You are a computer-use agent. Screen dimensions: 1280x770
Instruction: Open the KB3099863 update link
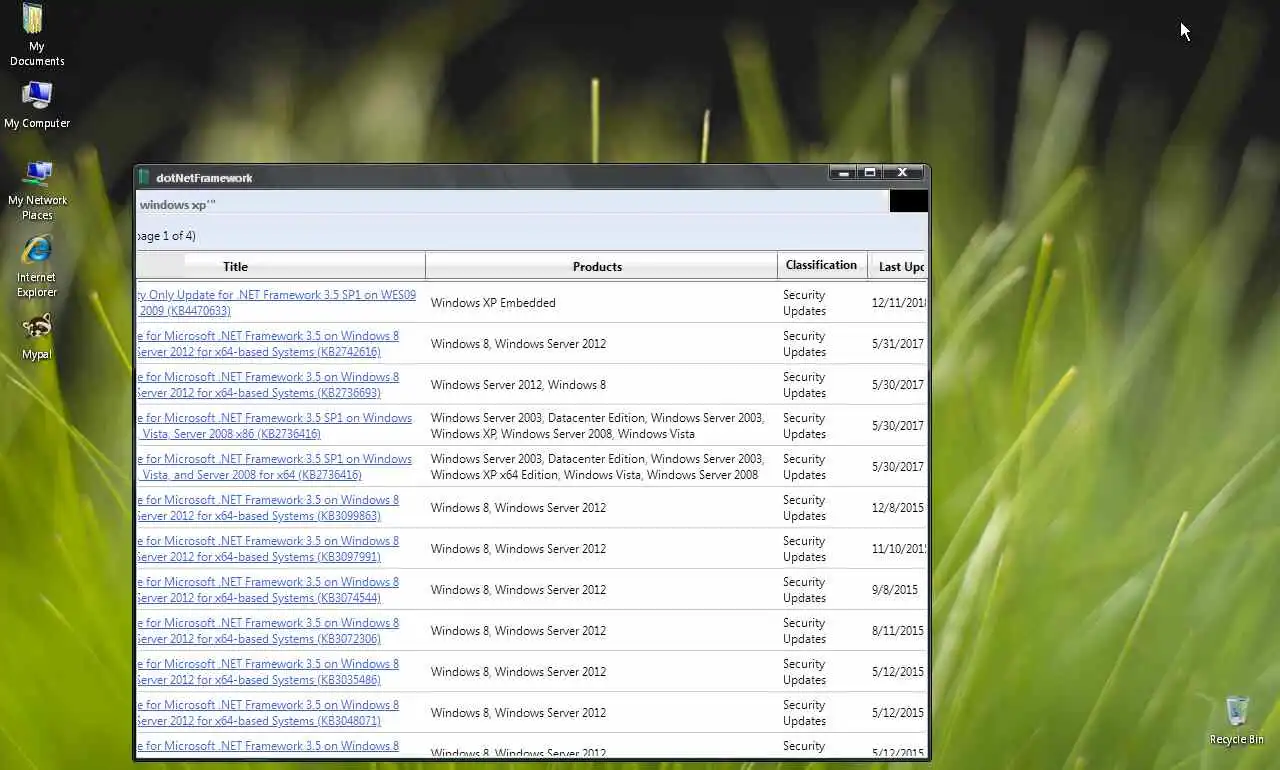coord(268,508)
